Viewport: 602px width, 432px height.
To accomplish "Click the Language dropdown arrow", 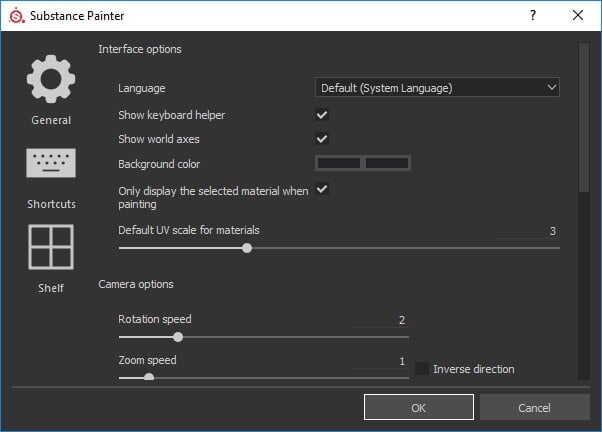I will click(x=551, y=87).
